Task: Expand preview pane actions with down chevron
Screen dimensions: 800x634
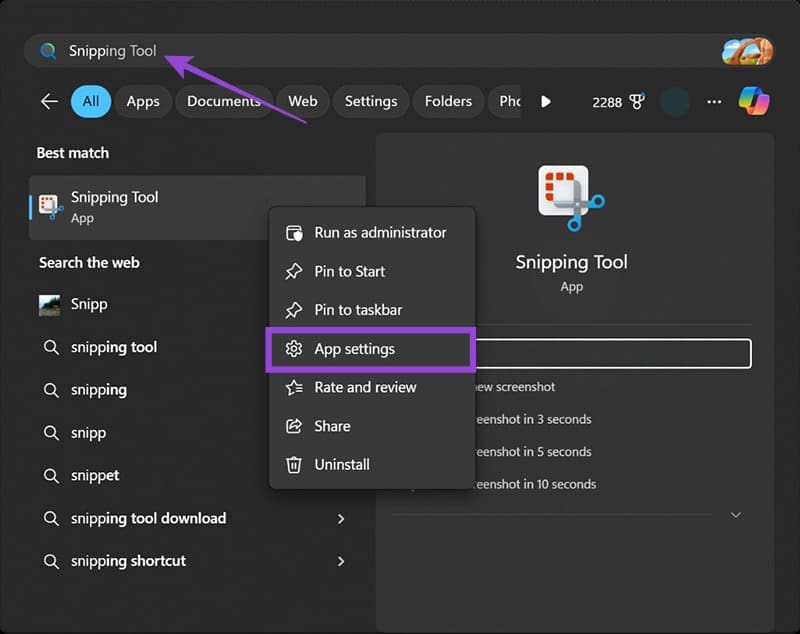Action: (736, 515)
